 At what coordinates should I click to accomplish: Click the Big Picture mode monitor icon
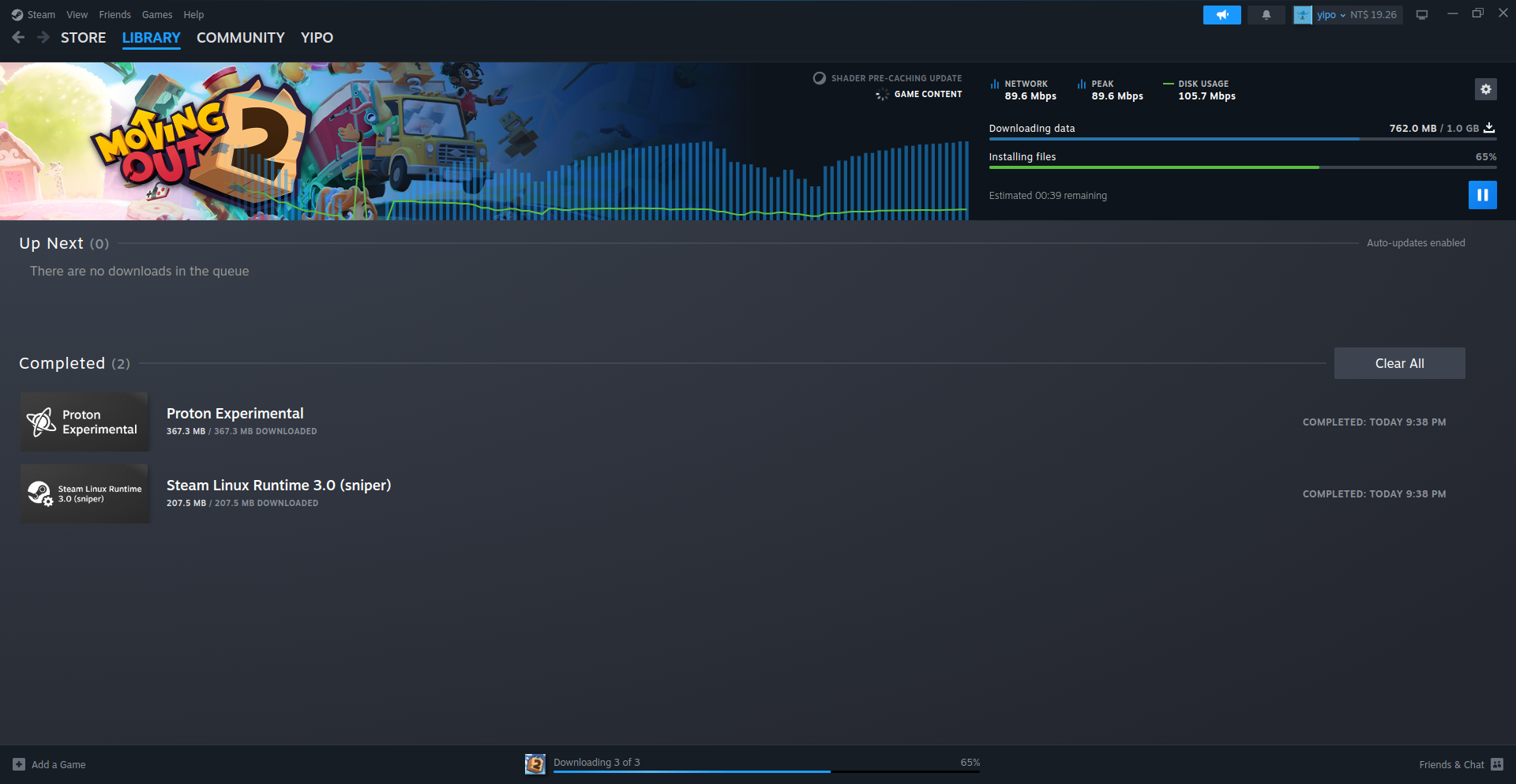point(1421,15)
